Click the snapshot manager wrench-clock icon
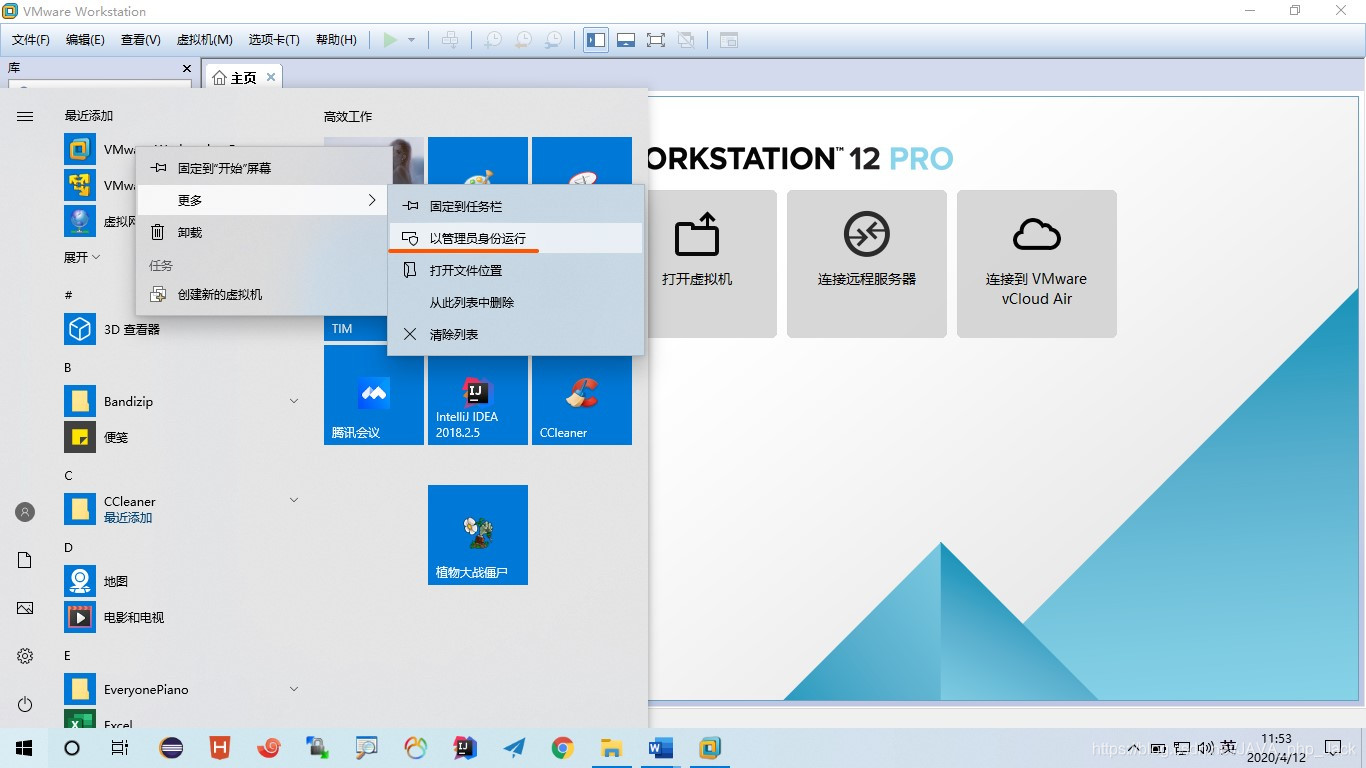 (x=553, y=40)
